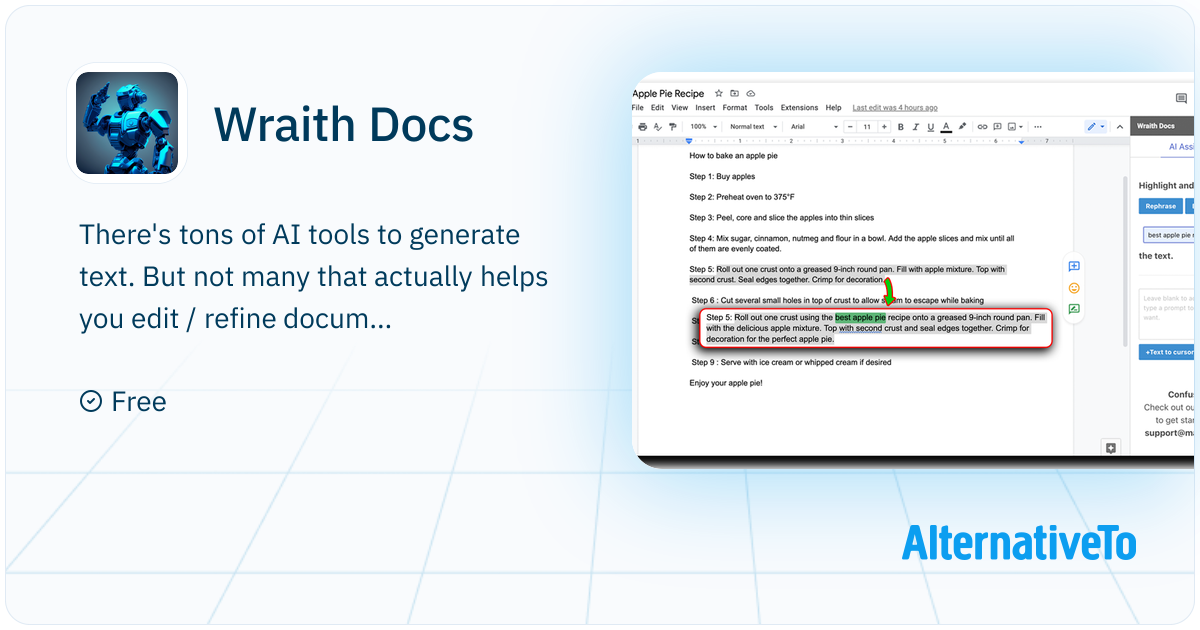Open the Normal text style dropdown
The height and width of the screenshot is (630, 1200).
[x=752, y=127]
